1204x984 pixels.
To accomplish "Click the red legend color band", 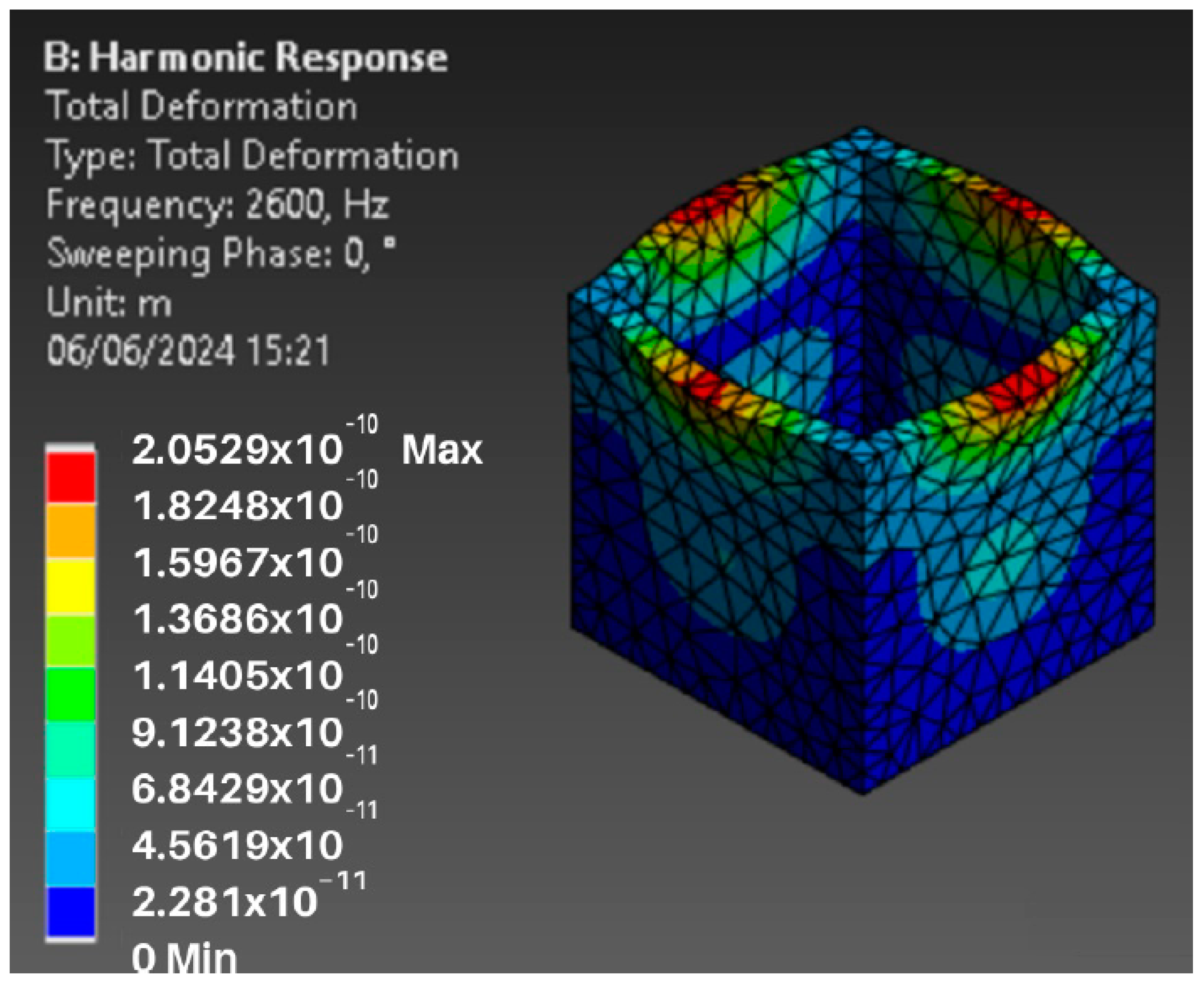I will pos(70,477).
